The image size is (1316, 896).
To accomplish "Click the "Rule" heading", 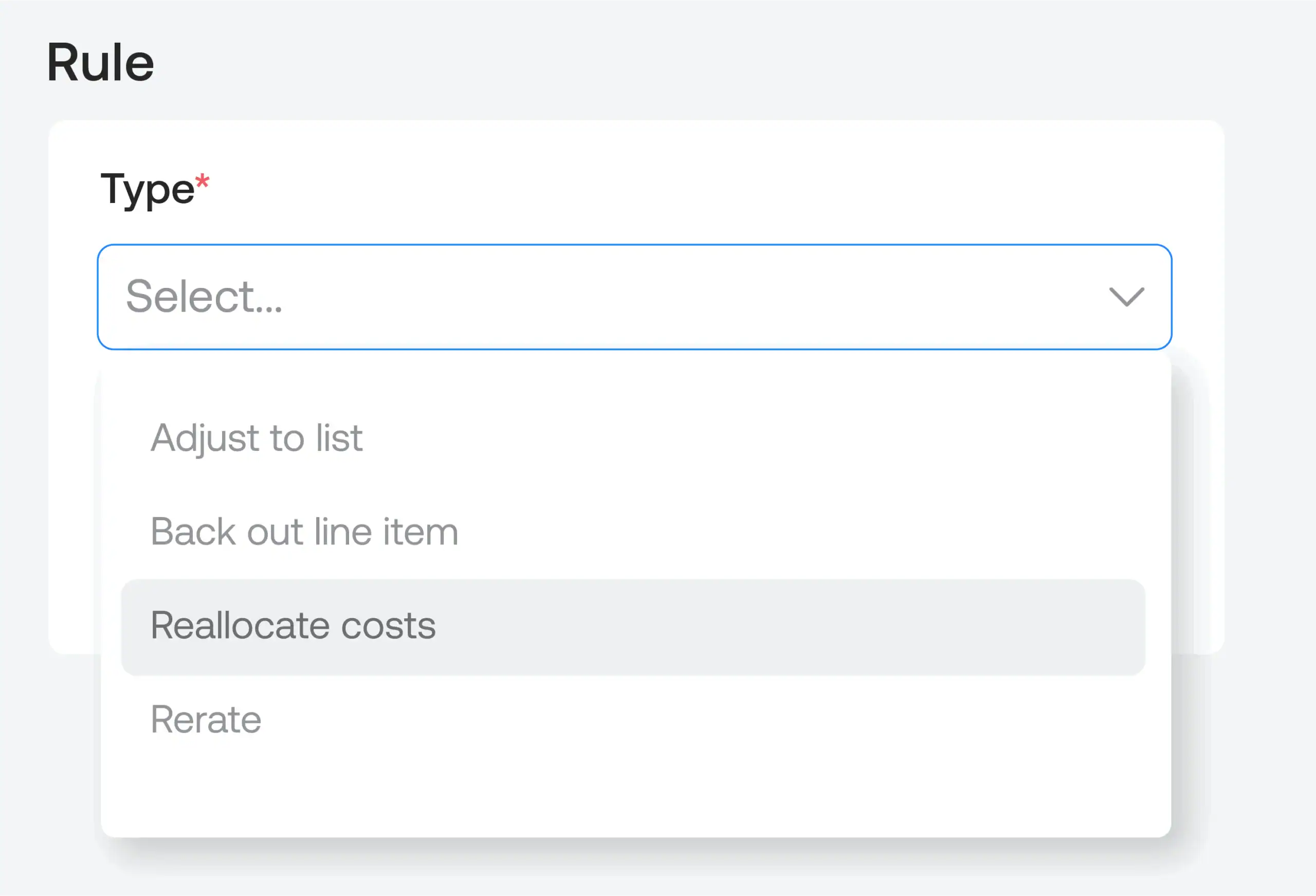I will pos(100,62).
